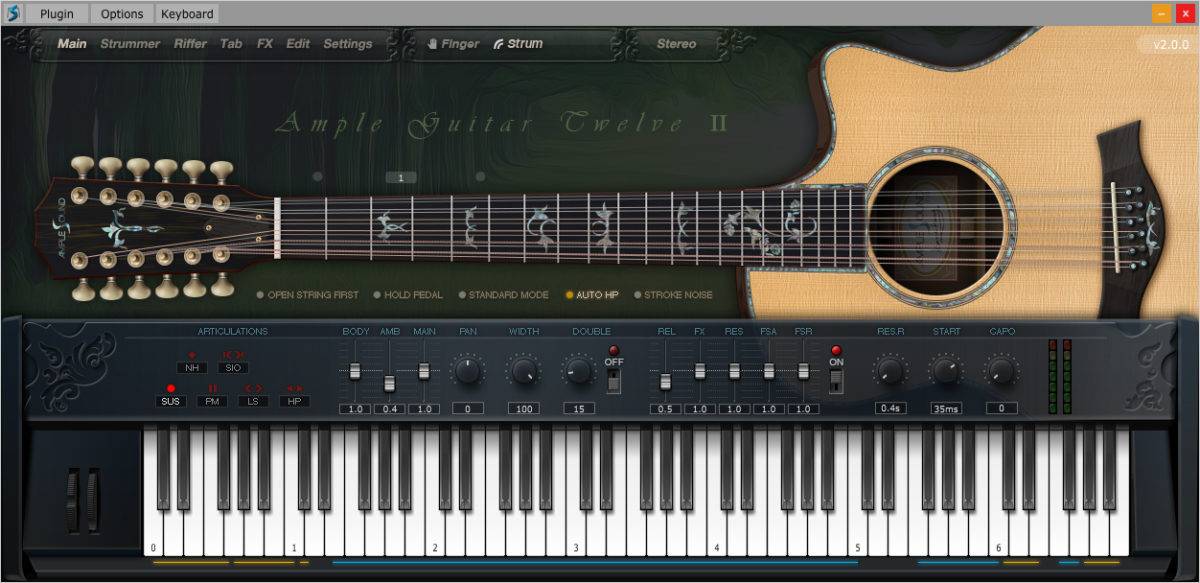Click the AMB fader handle
Screen dimensions: 1200x583
pos(389,383)
